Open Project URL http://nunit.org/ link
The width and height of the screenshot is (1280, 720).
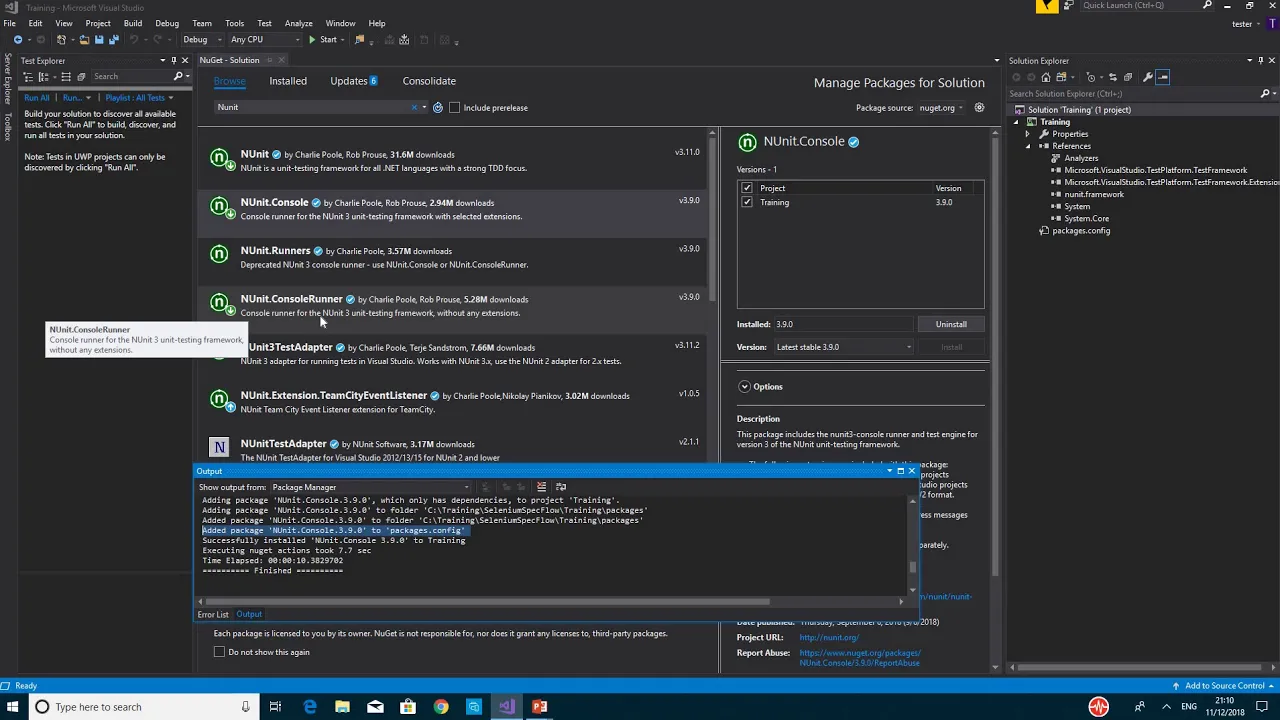point(829,638)
